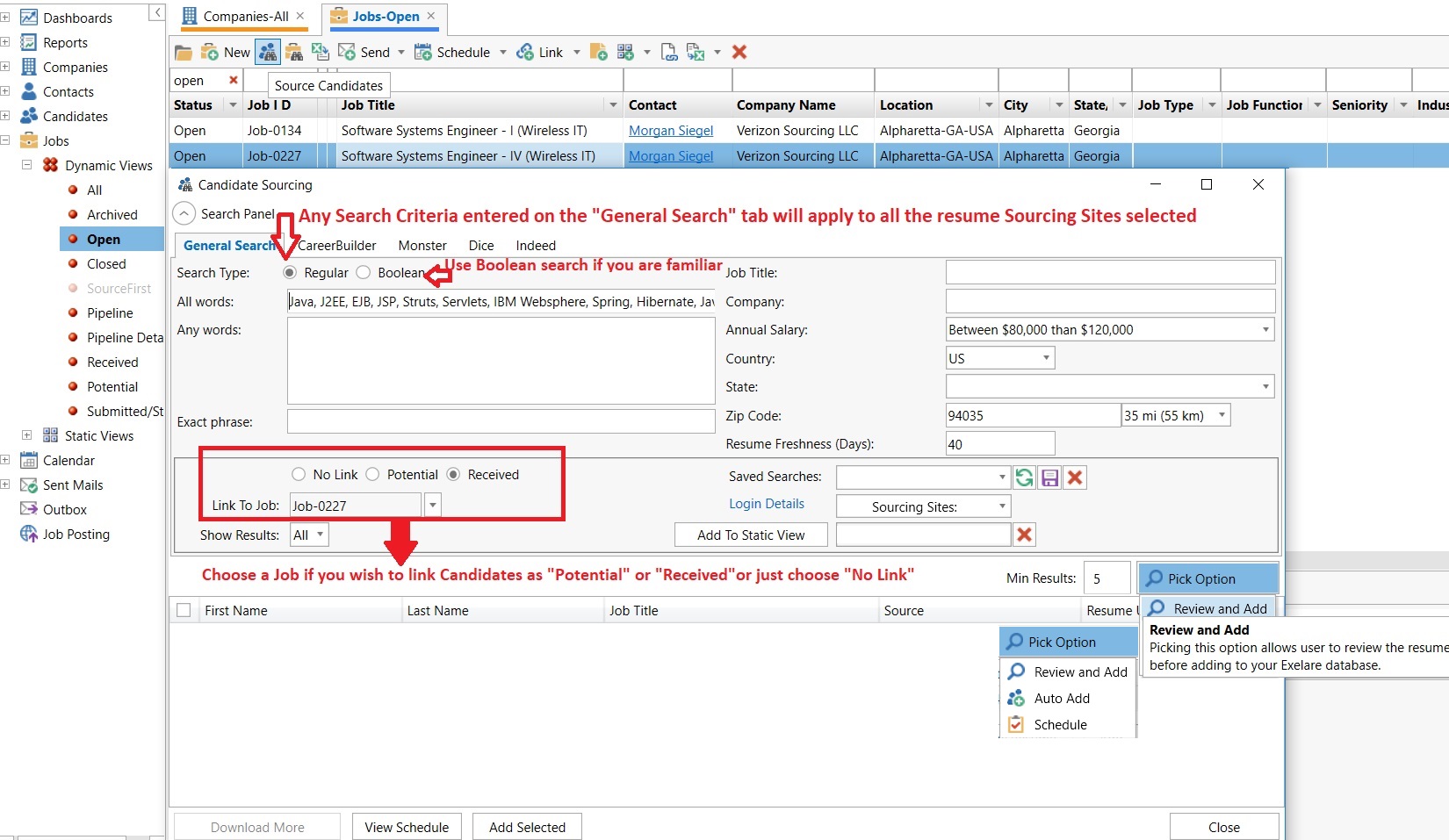Save the current search
1449x840 pixels.
point(1049,477)
